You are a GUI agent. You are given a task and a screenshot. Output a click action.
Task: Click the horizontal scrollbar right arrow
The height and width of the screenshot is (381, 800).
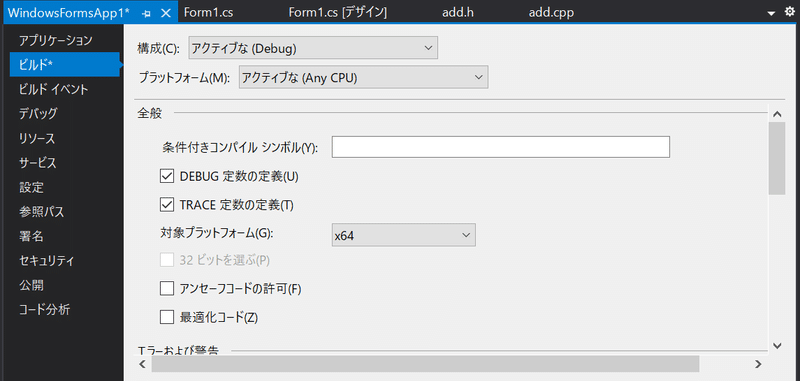pos(758,364)
